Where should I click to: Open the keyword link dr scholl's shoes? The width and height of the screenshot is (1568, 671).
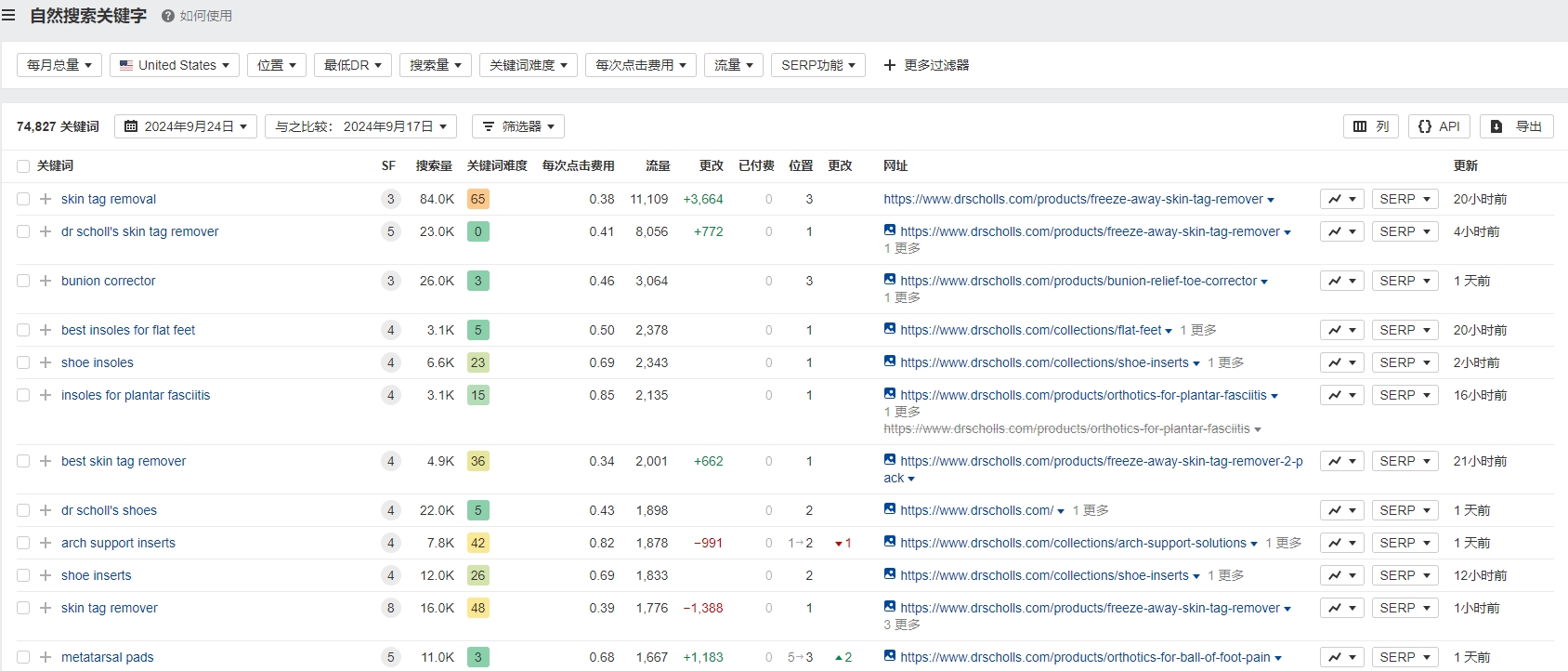click(109, 510)
